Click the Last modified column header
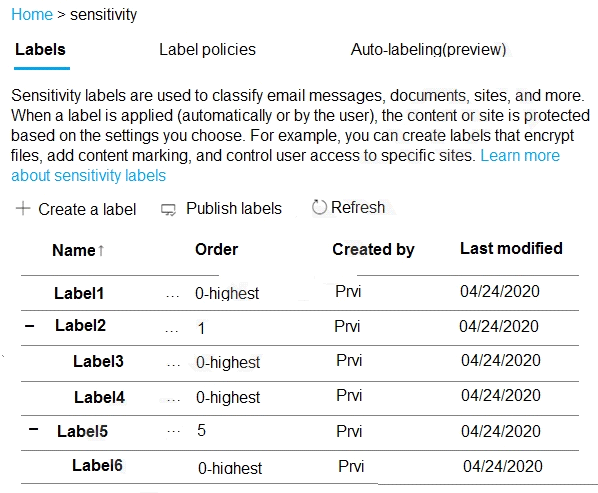The height and width of the screenshot is (493, 598). click(511, 248)
